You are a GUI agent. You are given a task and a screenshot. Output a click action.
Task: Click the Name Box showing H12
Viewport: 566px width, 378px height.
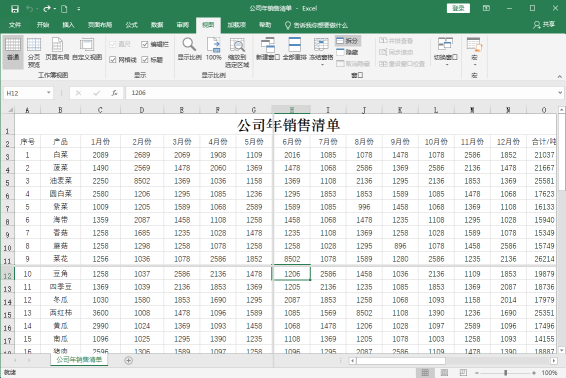[25, 93]
